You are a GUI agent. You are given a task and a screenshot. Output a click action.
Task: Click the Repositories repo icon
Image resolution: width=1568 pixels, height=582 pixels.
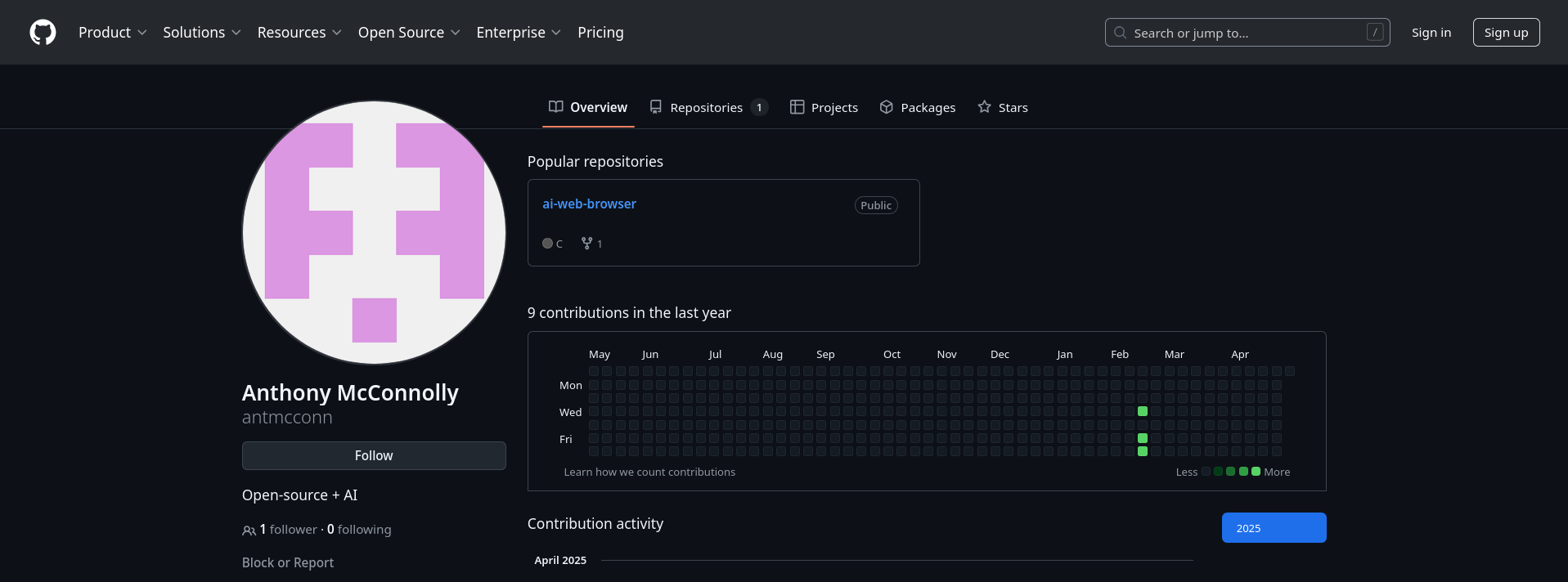656,107
